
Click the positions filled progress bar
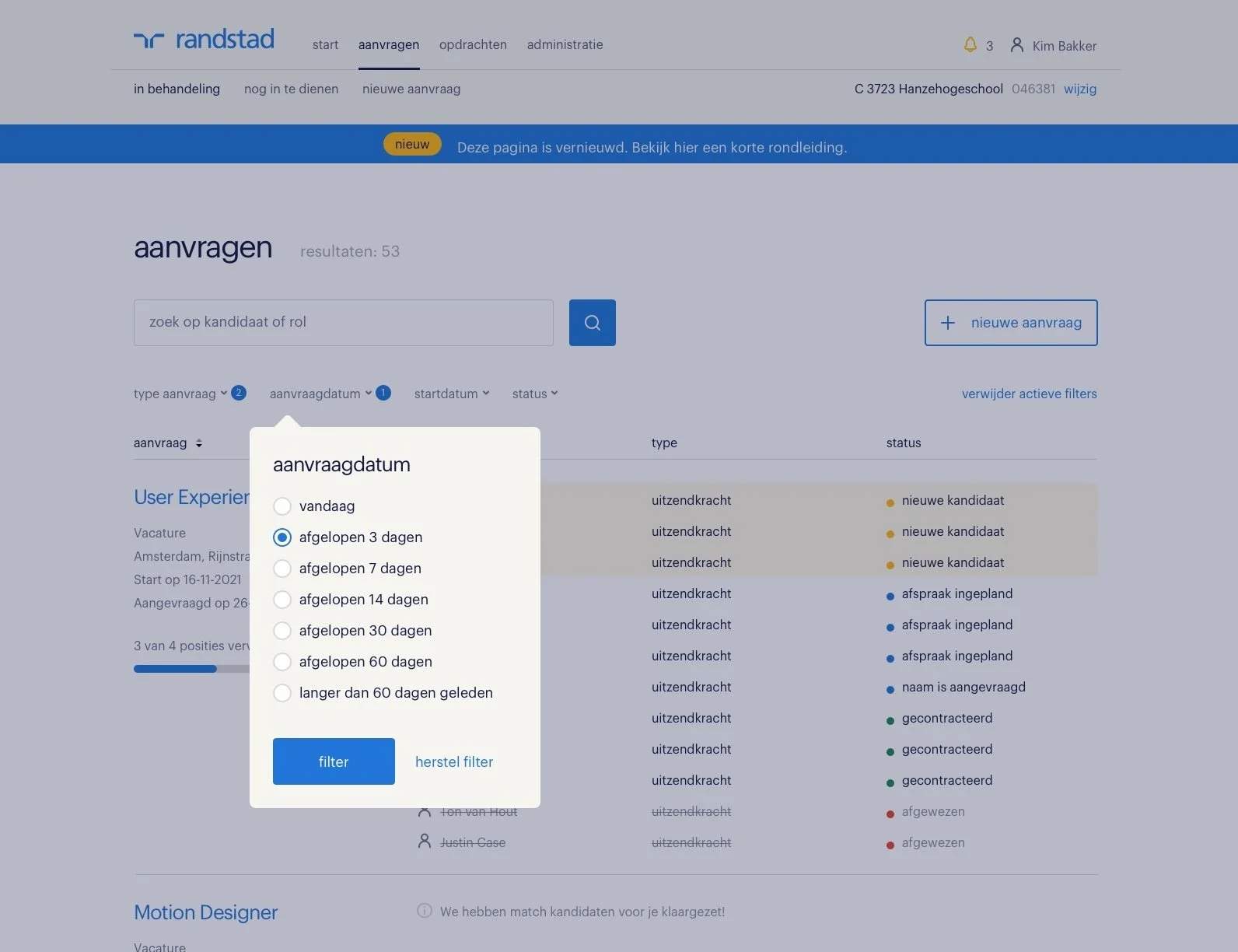[x=192, y=669]
